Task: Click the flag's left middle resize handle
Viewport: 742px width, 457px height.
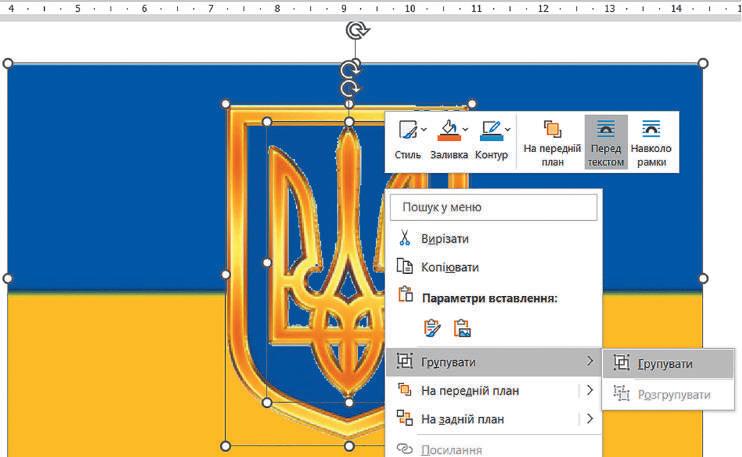Action: [8, 278]
